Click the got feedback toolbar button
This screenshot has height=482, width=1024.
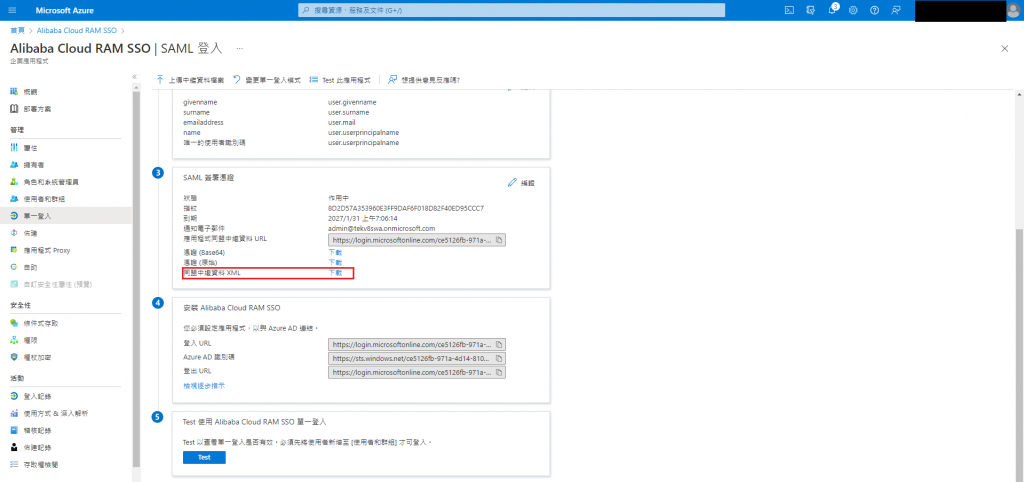click(x=424, y=80)
